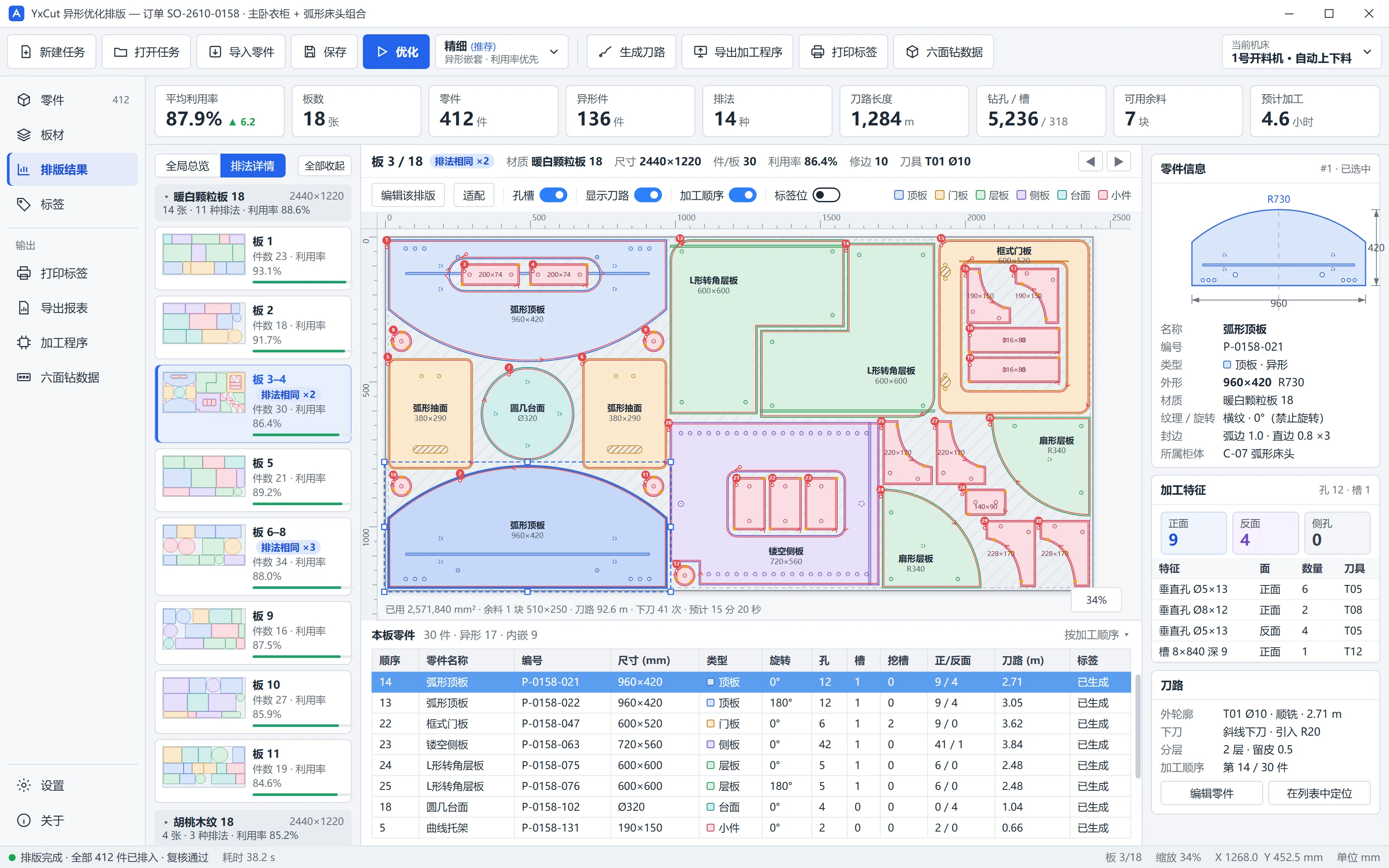This screenshot has width=1389, height=868.
Task: Go to next board with right arrow
Action: (1119, 161)
